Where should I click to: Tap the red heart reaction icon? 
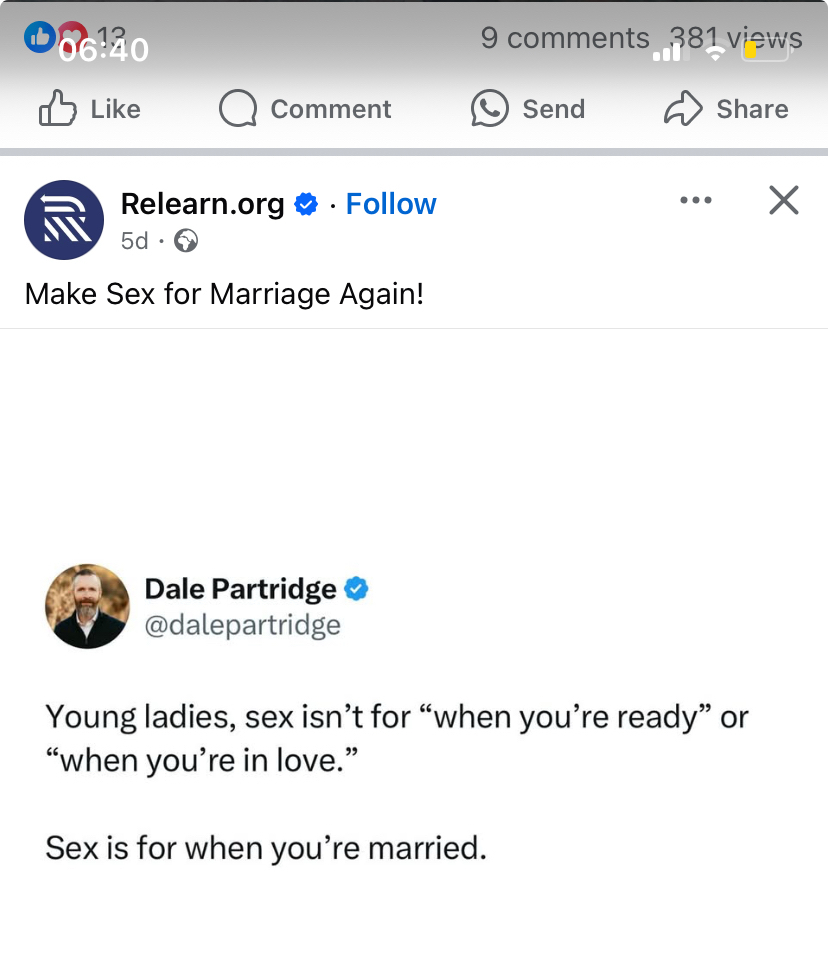[x=68, y=37]
